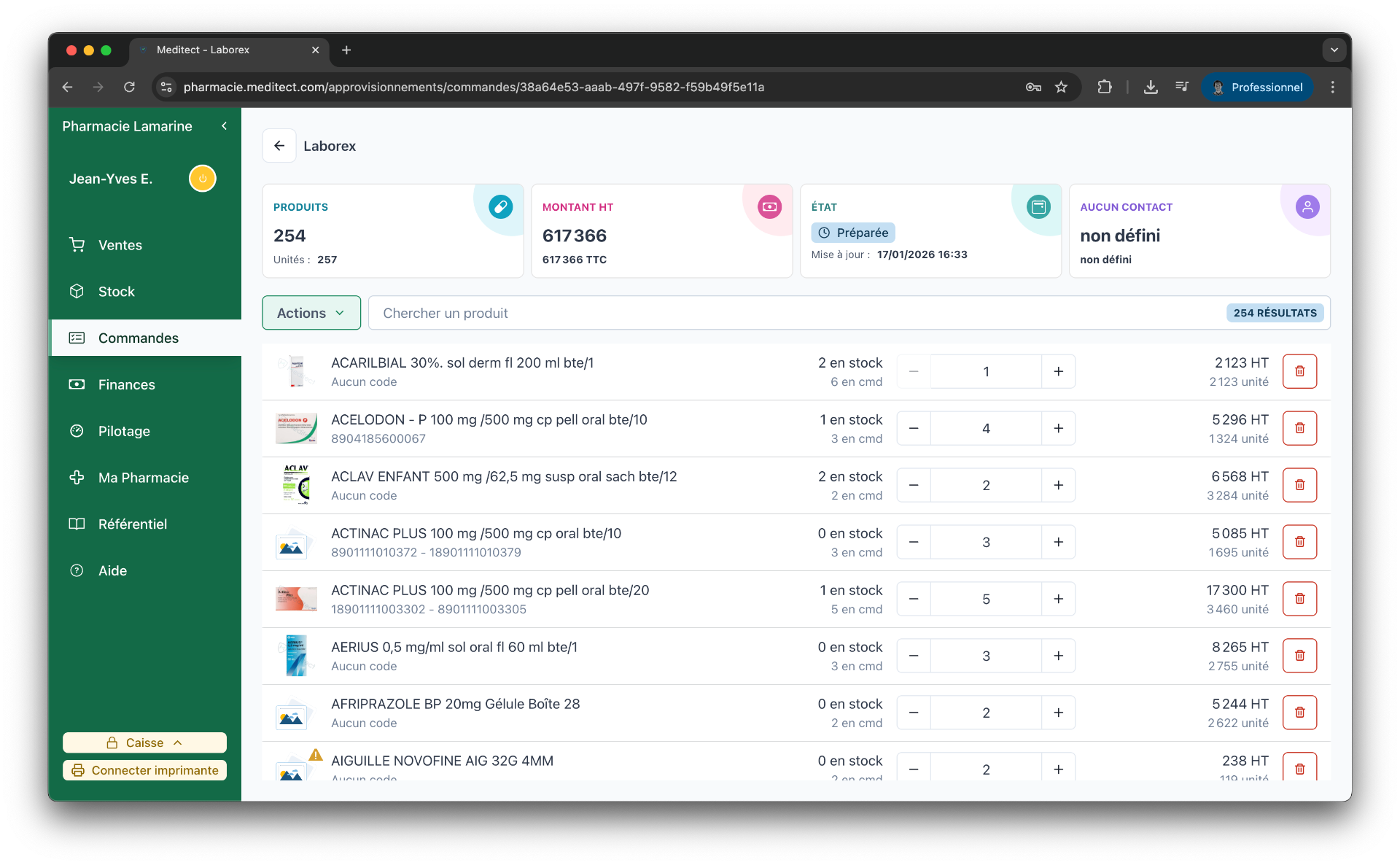Click the yellow power icon near Jean-Yves E.
The height and width of the screenshot is (865, 1400).
[203, 179]
